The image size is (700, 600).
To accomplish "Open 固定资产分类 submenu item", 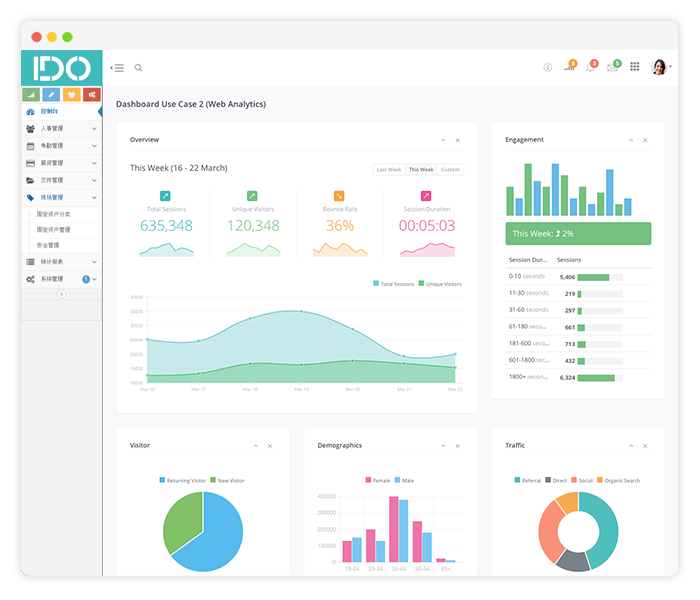I will [x=53, y=214].
